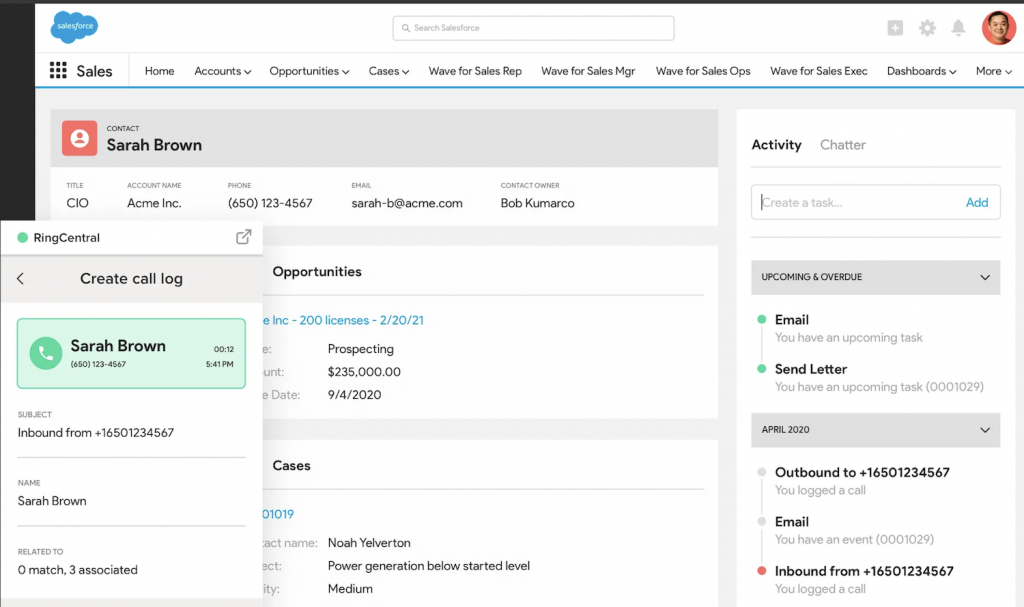This screenshot has height=607, width=1024.
Task: View notifications with the bell icon
Action: (x=958, y=28)
